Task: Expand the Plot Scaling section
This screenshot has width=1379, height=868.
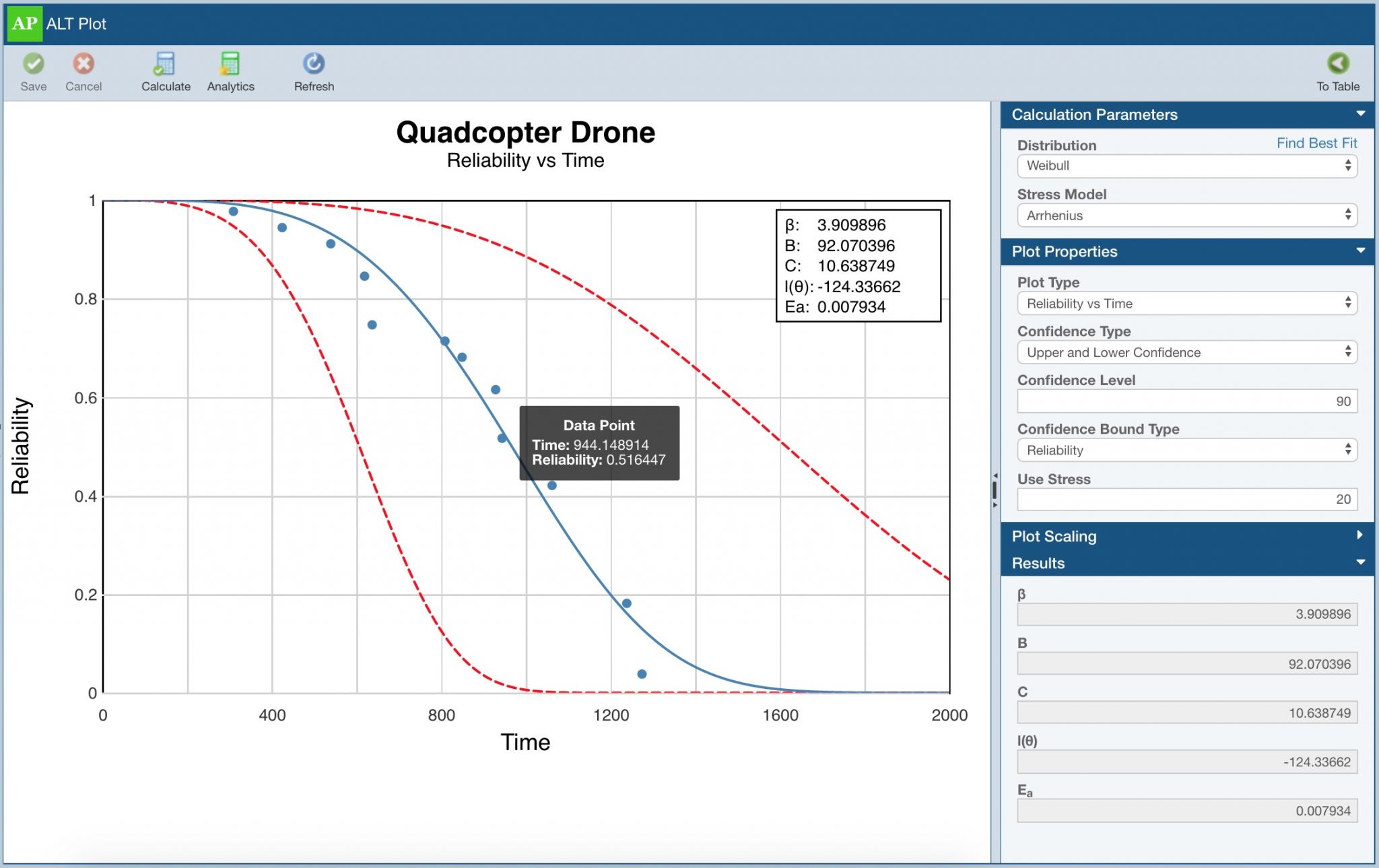Action: click(1358, 536)
